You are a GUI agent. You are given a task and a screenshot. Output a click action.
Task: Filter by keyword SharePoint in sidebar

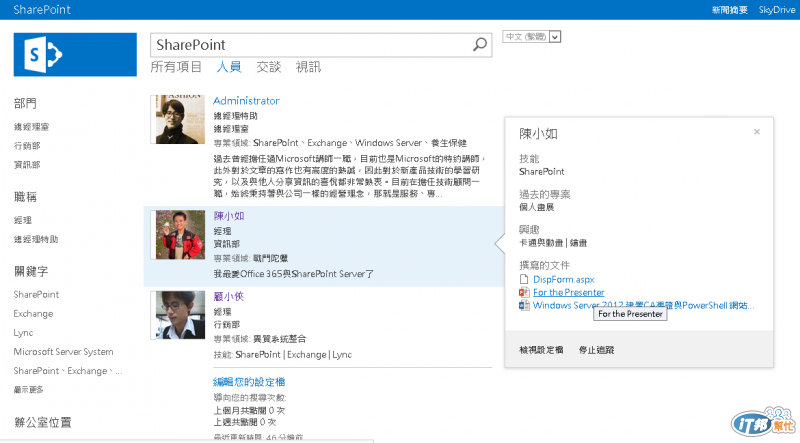point(36,294)
